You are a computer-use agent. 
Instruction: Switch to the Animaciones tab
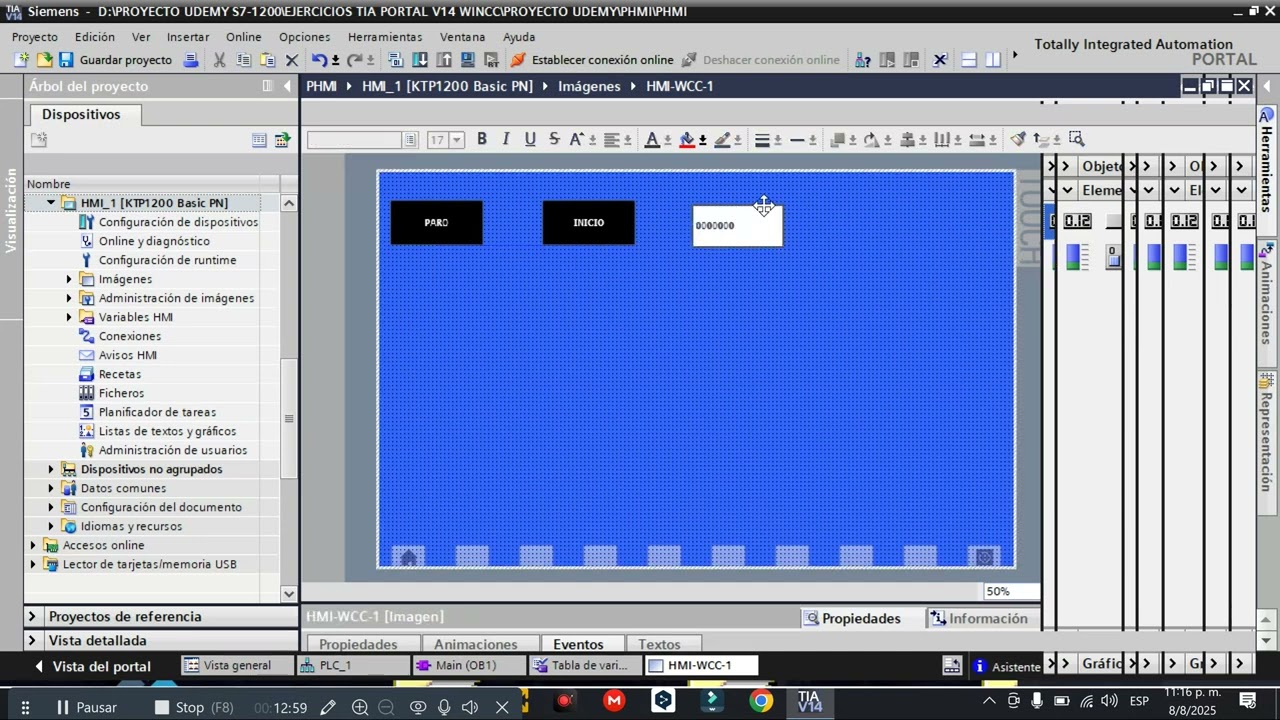[x=476, y=644]
